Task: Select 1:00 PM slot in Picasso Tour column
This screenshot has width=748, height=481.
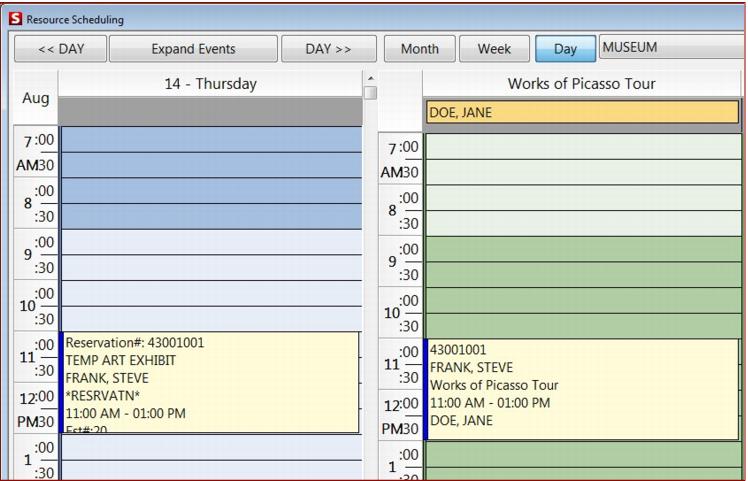Action: pos(581,453)
